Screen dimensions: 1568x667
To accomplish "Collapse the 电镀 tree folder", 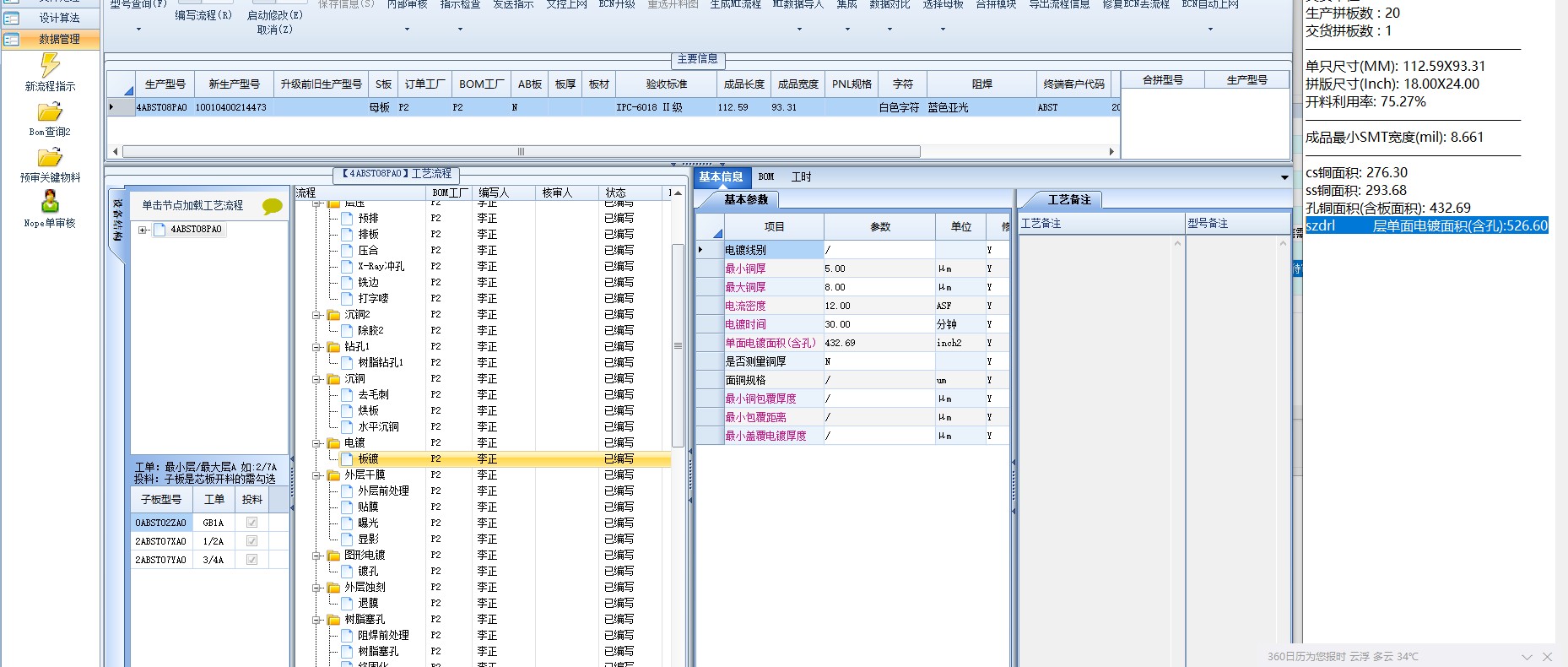I will point(317,443).
